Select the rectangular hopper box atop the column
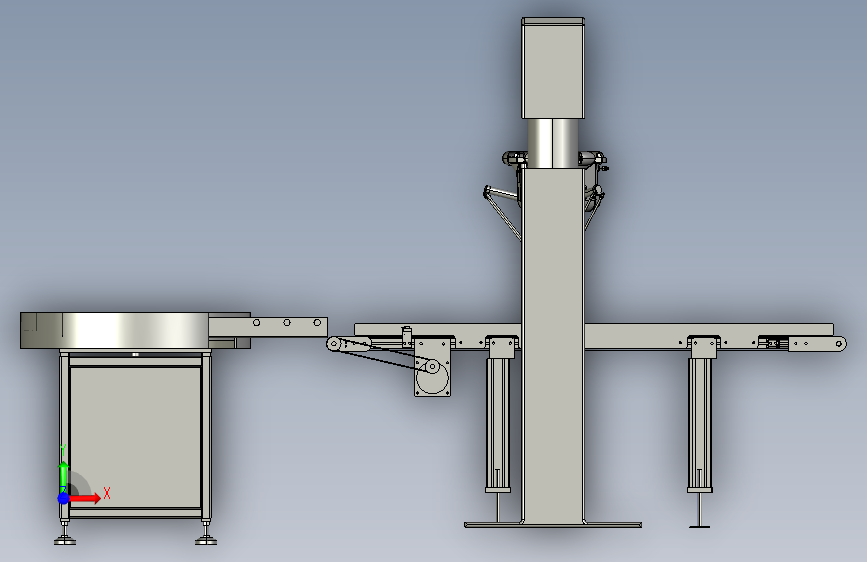 pyautogui.click(x=553, y=68)
